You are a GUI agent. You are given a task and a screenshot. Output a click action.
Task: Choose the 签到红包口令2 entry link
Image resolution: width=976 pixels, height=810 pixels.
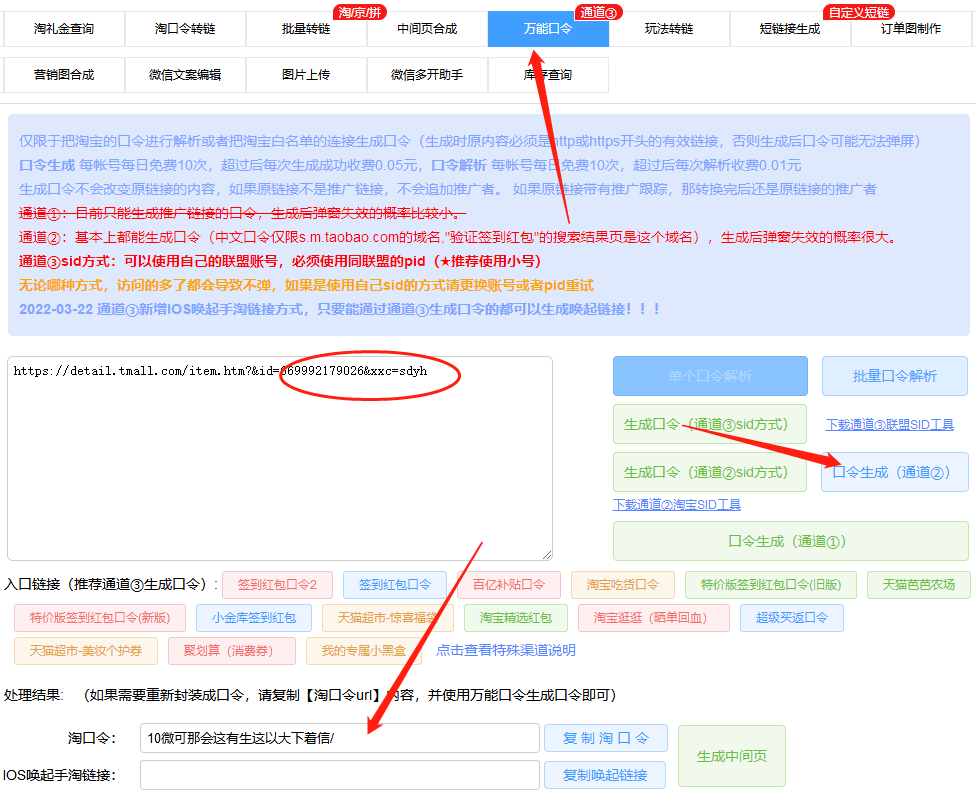277,585
